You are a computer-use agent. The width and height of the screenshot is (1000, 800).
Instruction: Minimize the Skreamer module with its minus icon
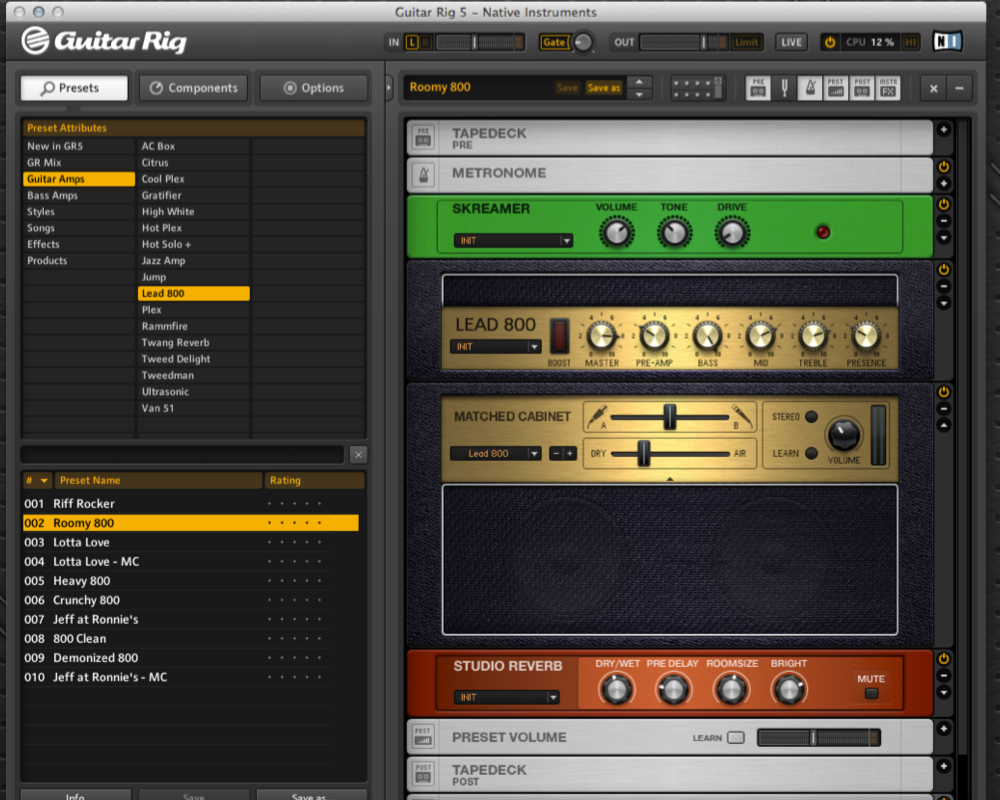(944, 221)
